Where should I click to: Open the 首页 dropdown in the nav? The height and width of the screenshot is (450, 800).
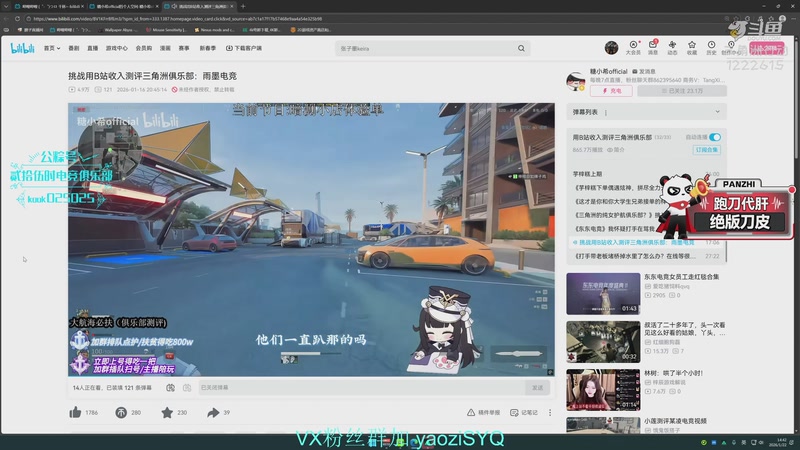pyautogui.click(x=52, y=48)
